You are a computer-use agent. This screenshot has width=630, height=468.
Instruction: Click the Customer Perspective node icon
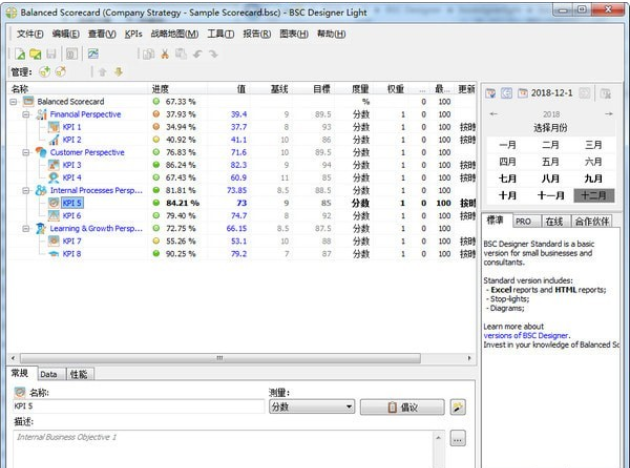coord(41,152)
